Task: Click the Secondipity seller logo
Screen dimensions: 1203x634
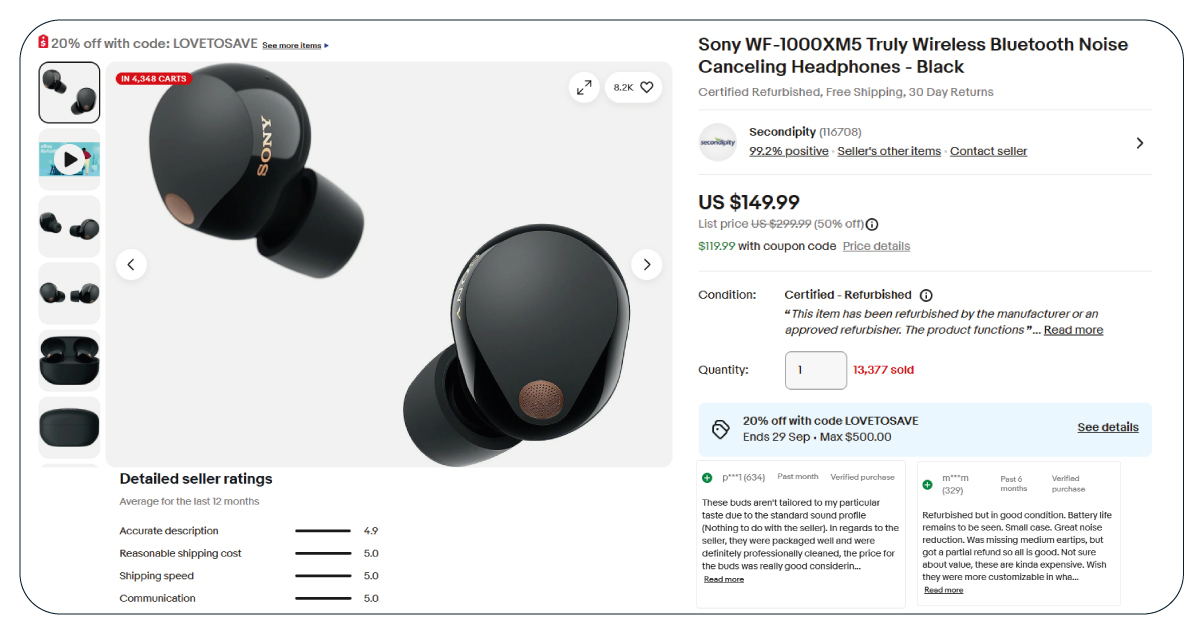Action: pyautogui.click(x=717, y=142)
